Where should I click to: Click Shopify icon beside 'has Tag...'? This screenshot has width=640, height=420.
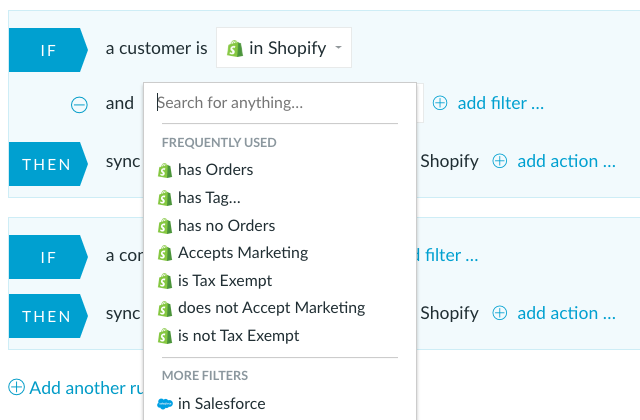pyautogui.click(x=165, y=198)
